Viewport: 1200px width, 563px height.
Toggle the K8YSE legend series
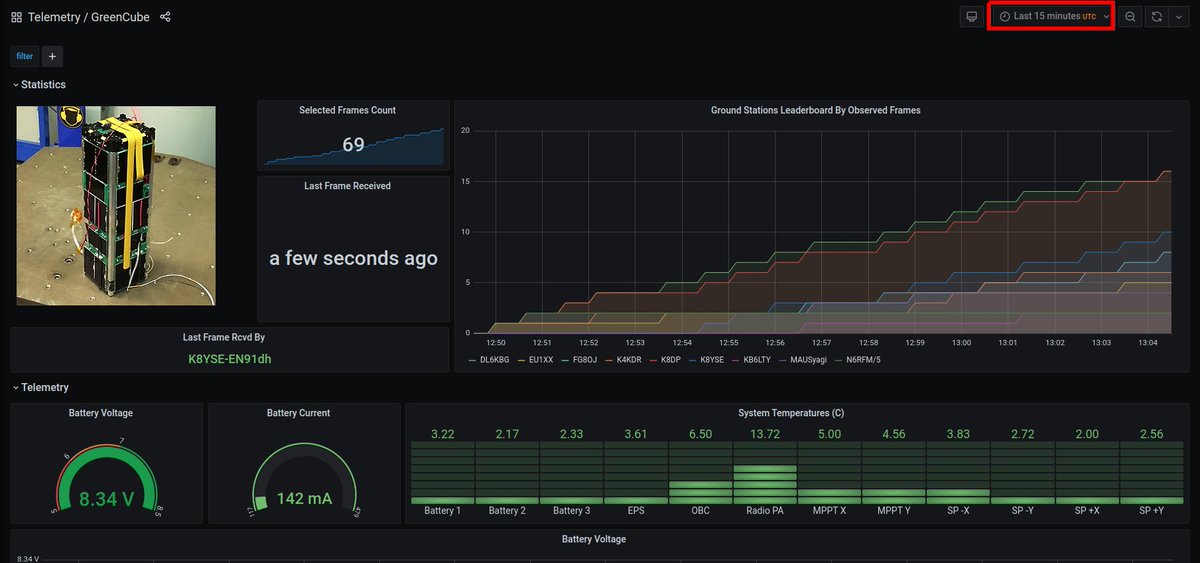[x=712, y=359]
